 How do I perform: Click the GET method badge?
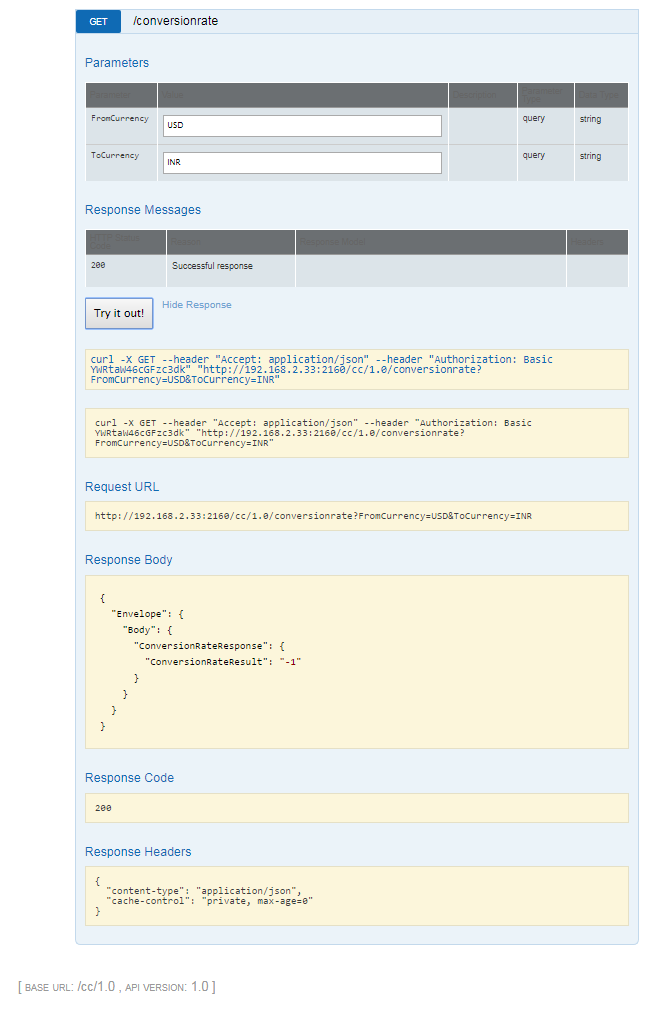pos(98,21)
